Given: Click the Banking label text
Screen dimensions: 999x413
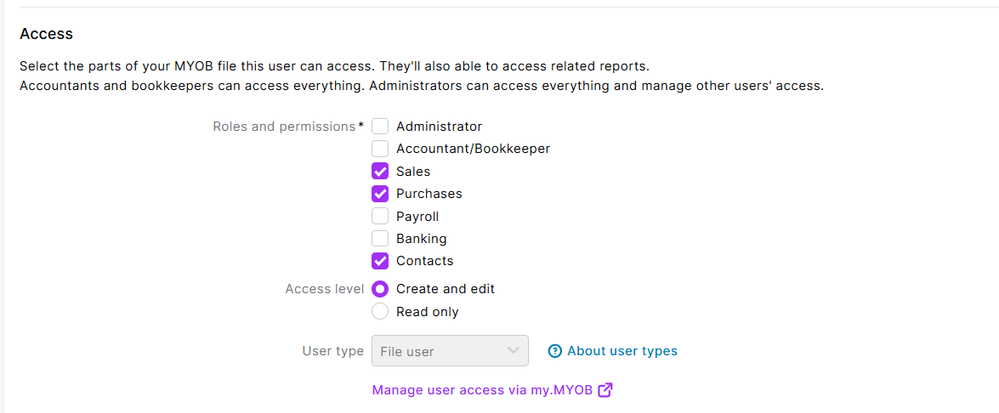Looking at the screenshot, I should point(421,239).
